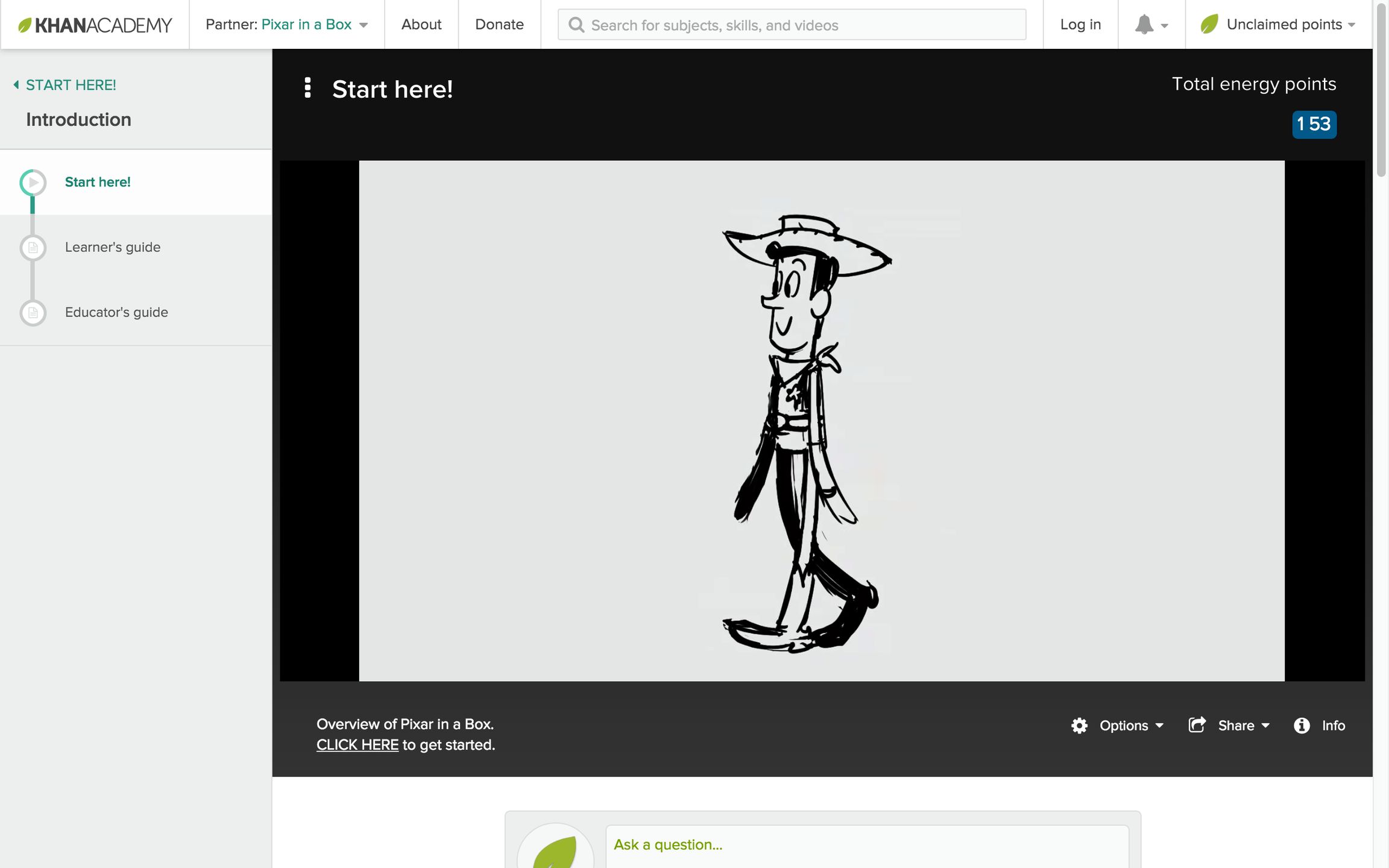Click the three-dot menu beside Start here!
Viewport: 1389px width, 868px height.
307,88
